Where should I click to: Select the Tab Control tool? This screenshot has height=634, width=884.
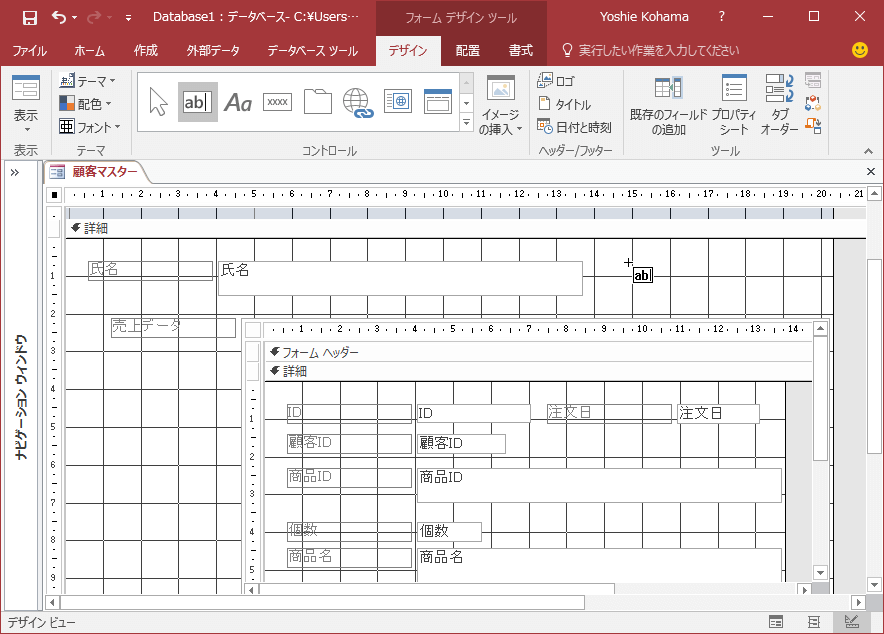(x=317, y=102)
